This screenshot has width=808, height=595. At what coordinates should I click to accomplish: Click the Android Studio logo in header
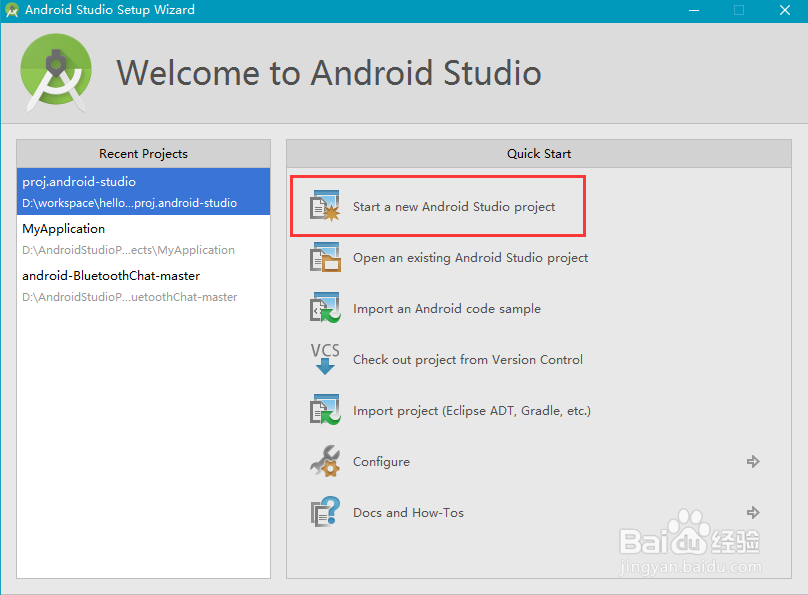[x=56, y=72]
